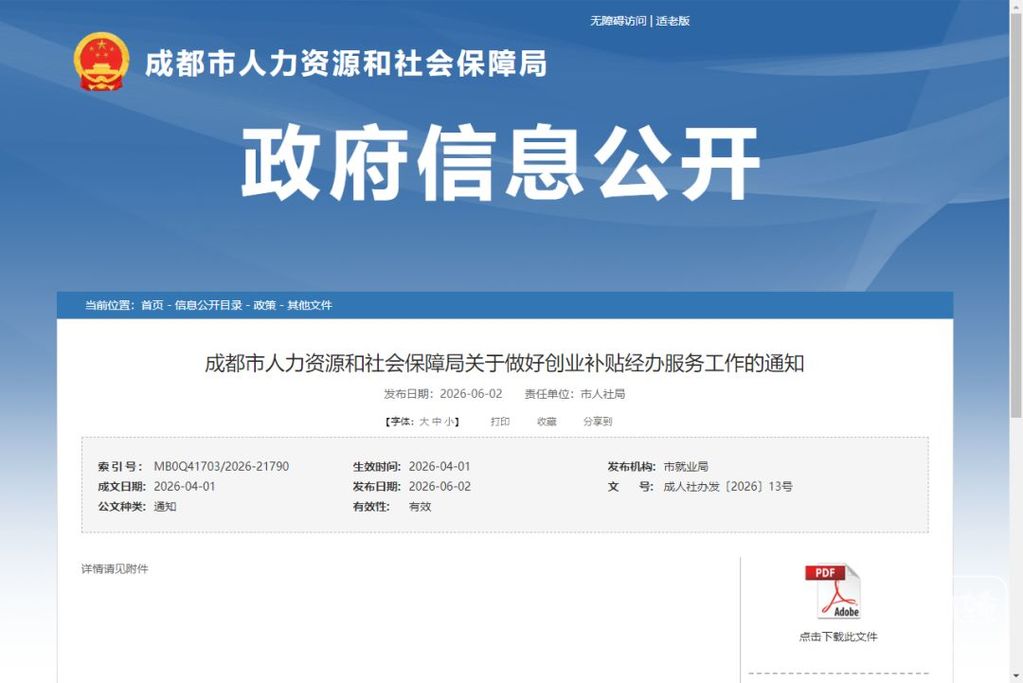This screenshot has width=1023, height=683.
Task: Click 分享到 share option
Action: 598,422
